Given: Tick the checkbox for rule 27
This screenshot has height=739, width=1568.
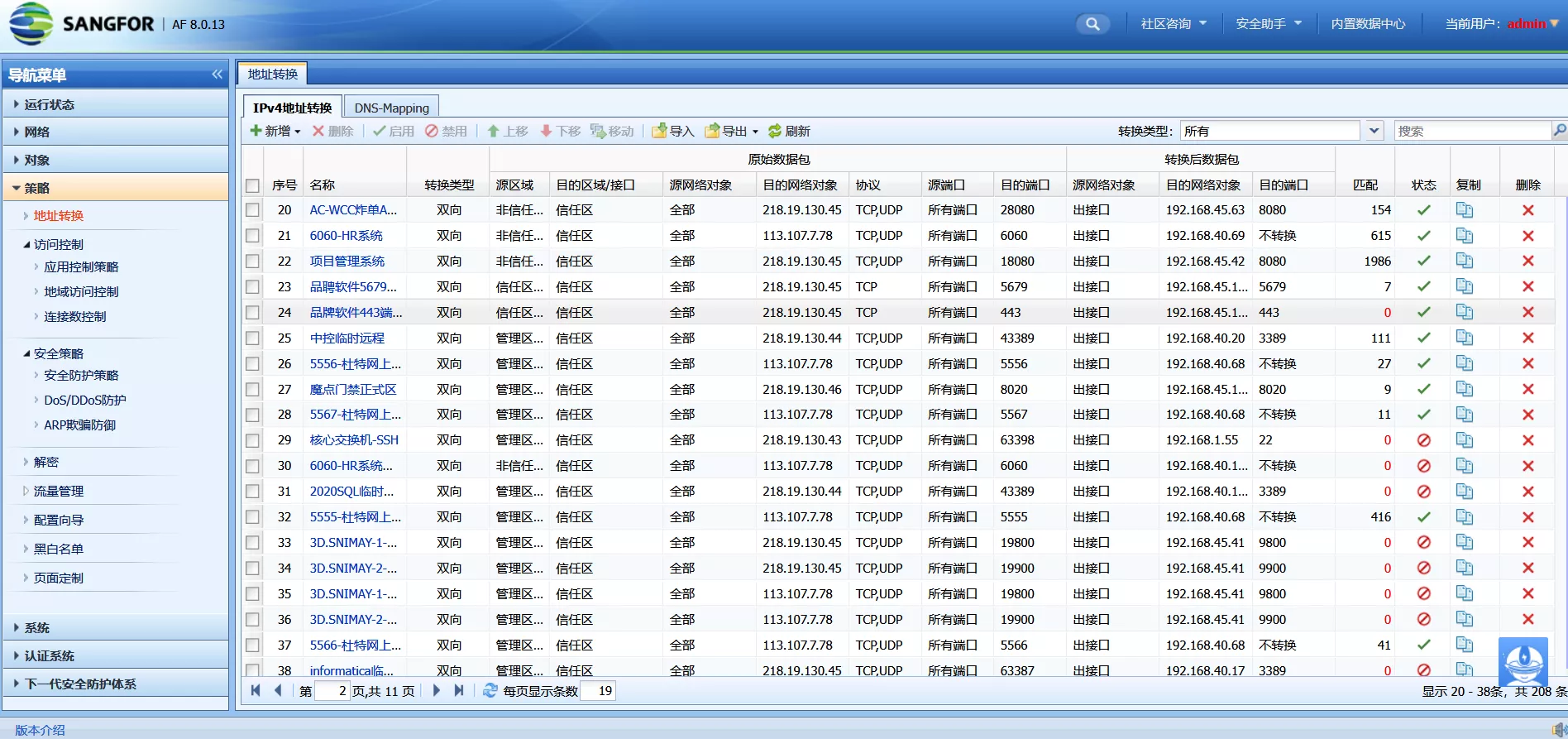Looking at the screenshot, I should 253,390.
